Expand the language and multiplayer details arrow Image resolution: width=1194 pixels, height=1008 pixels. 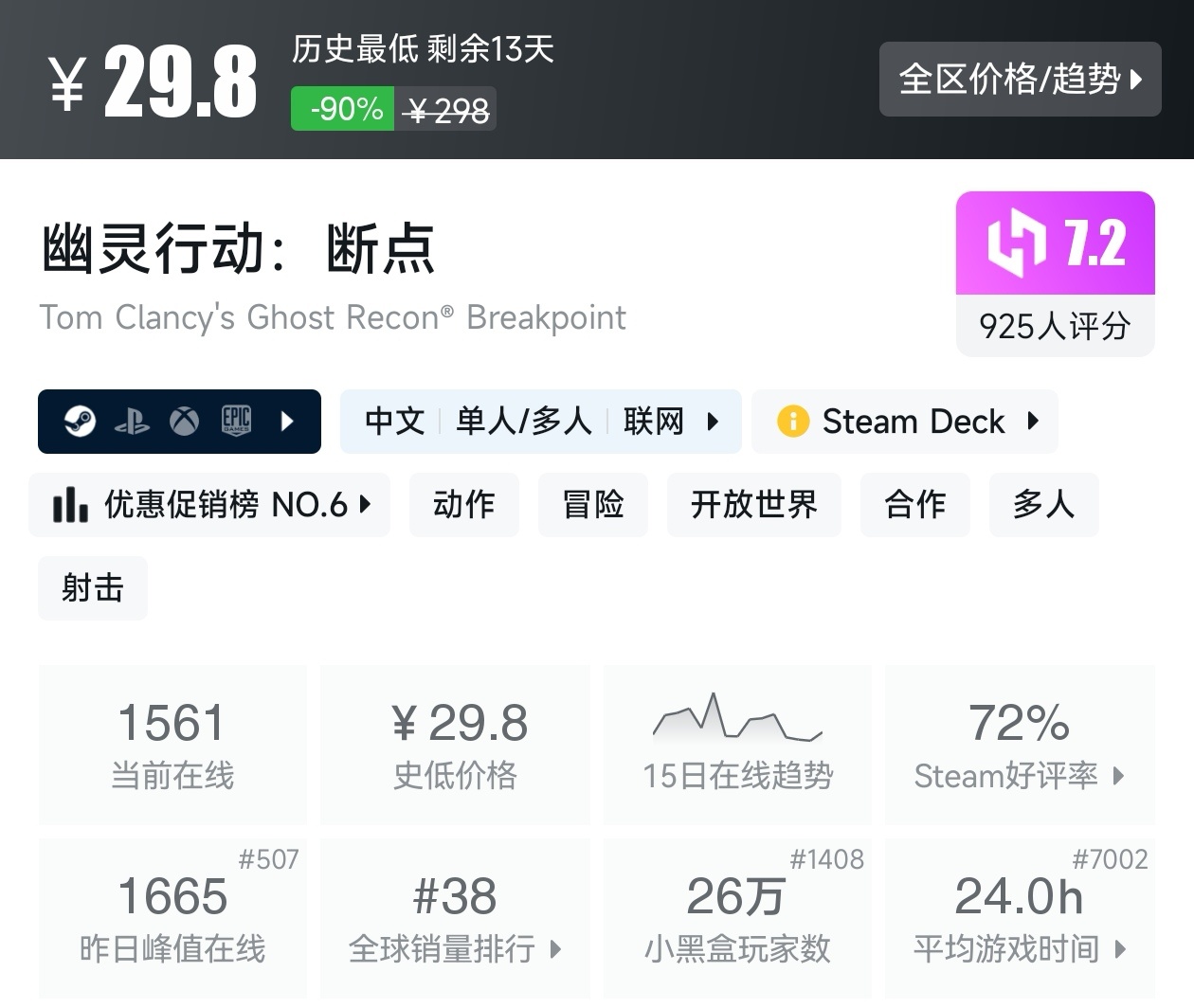[x=713, y=421]
